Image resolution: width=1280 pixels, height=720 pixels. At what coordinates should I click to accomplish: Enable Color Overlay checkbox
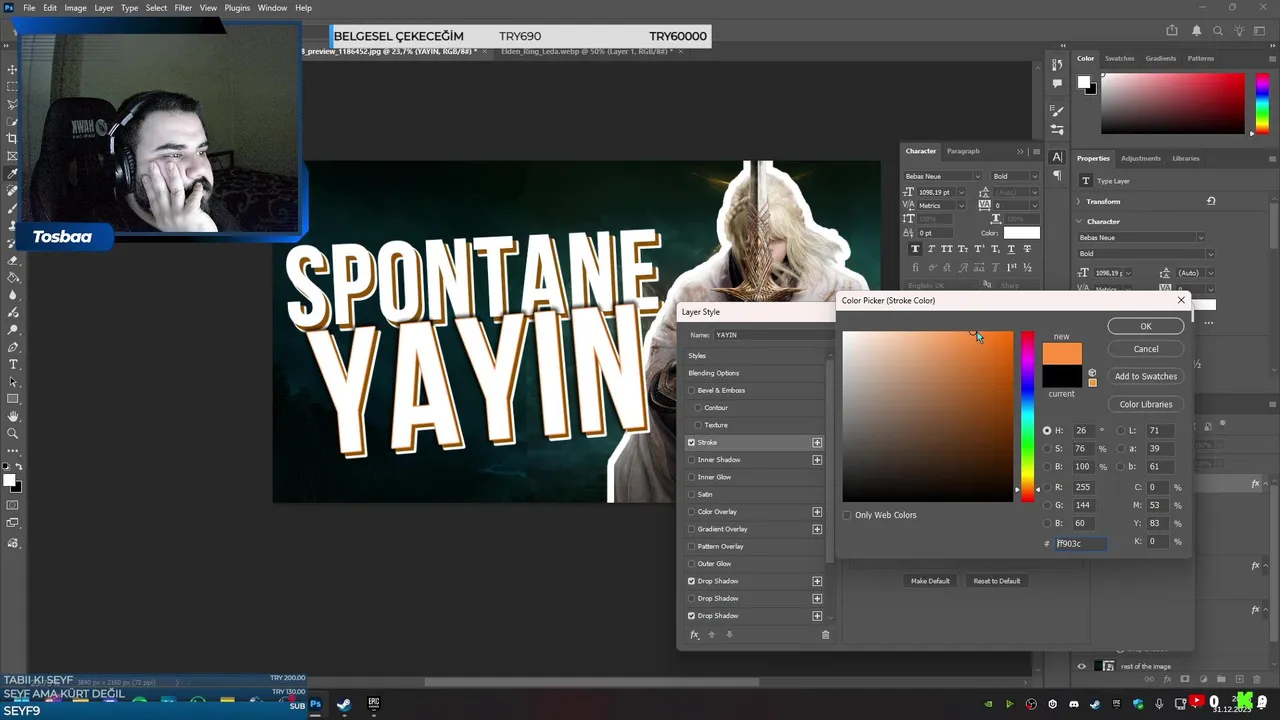click(x=691, y=512)
